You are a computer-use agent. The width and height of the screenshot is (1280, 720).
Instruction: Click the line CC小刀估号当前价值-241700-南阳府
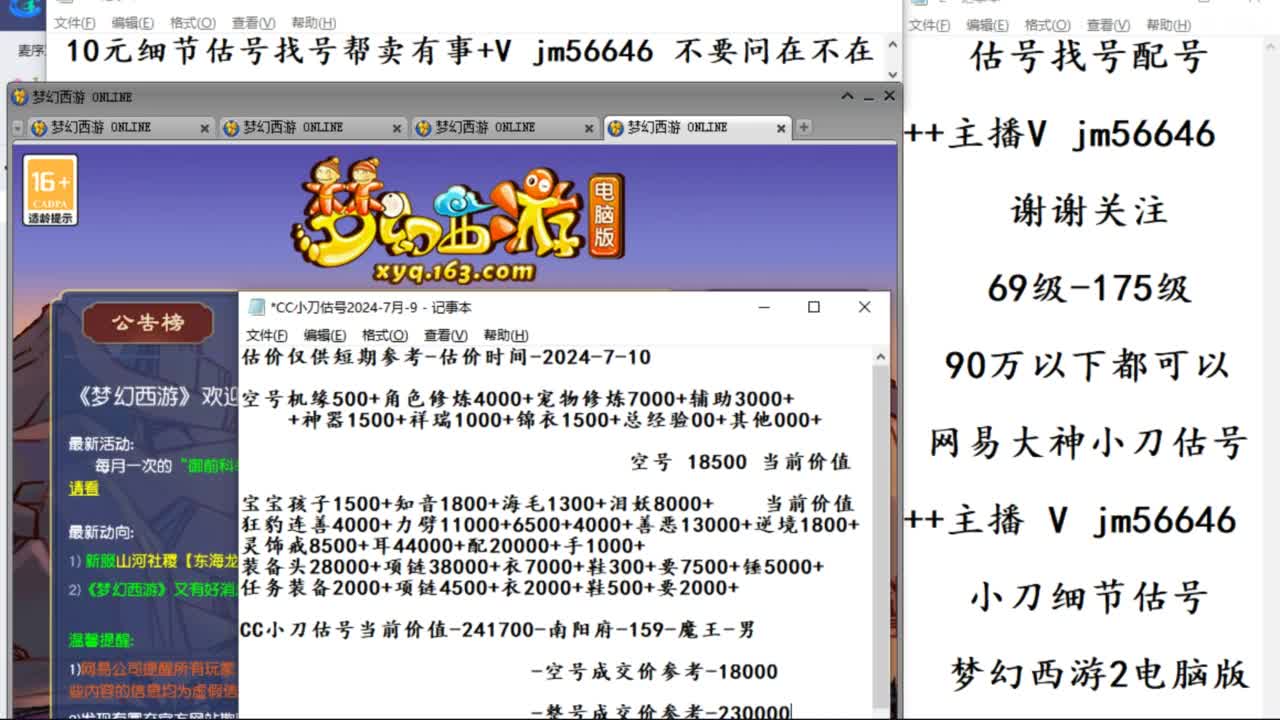pyautogui.click(x=498, y=630)
